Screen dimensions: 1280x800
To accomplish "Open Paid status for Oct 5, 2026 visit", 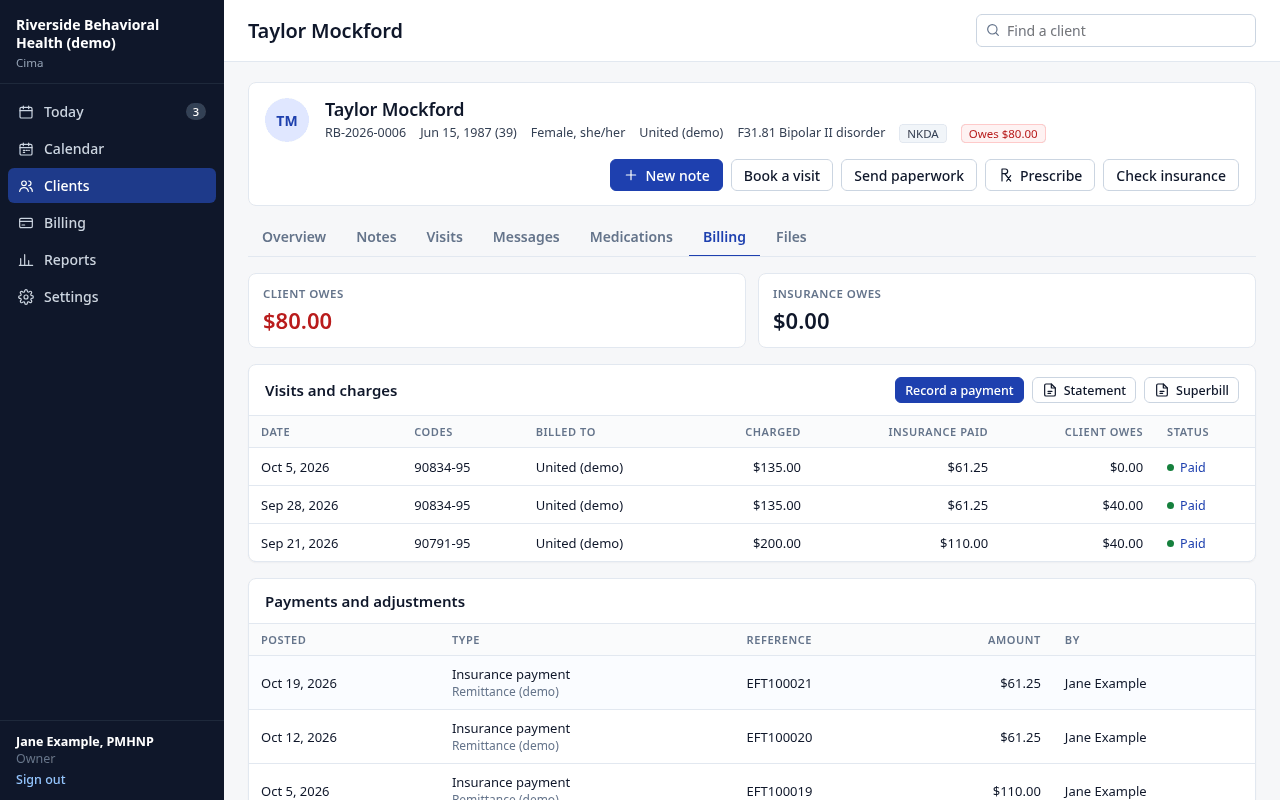I will click(1192, 467).
